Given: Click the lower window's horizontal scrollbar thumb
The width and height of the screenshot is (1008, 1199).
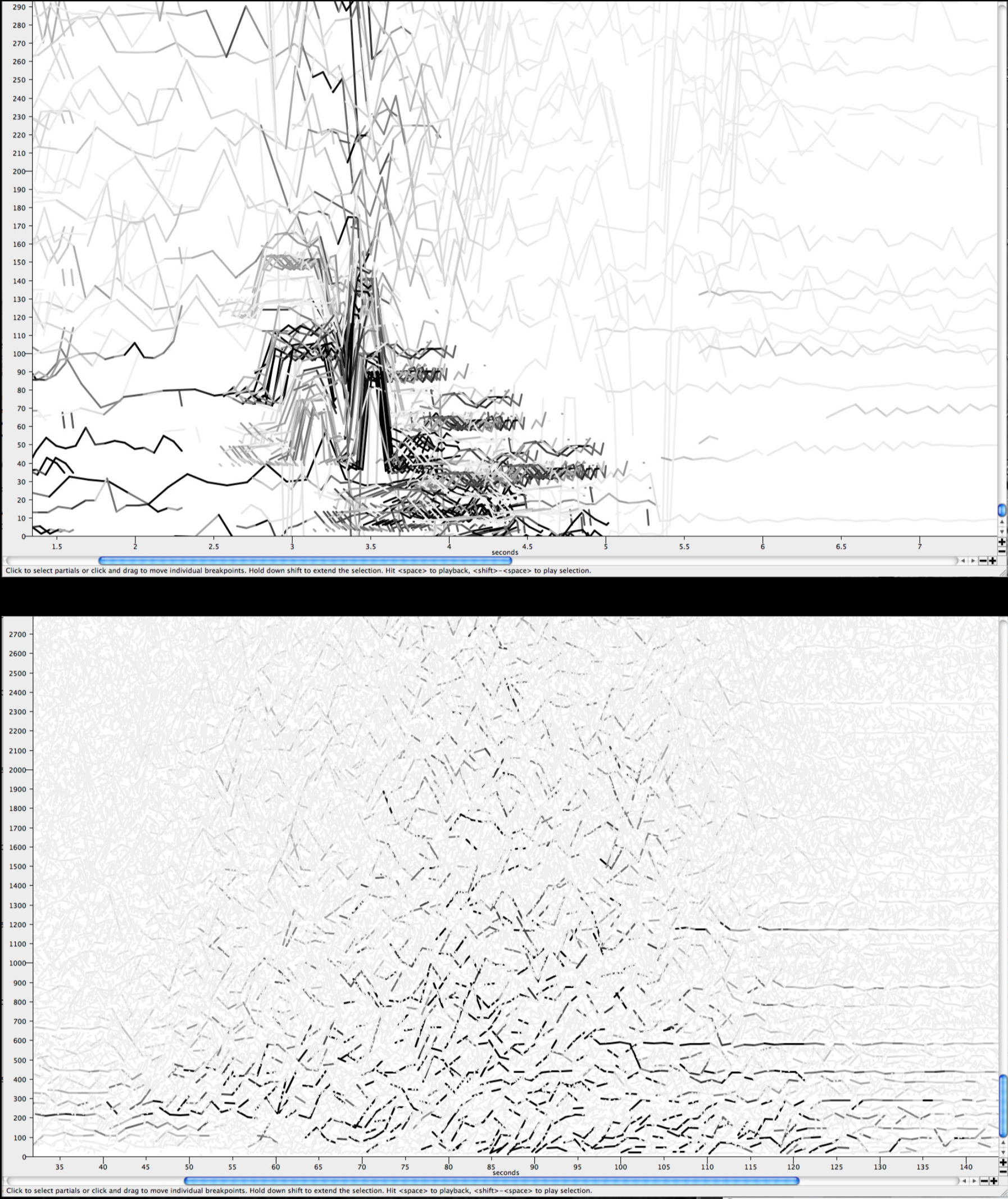Looking at the screenshot, I should [492, 1180].
